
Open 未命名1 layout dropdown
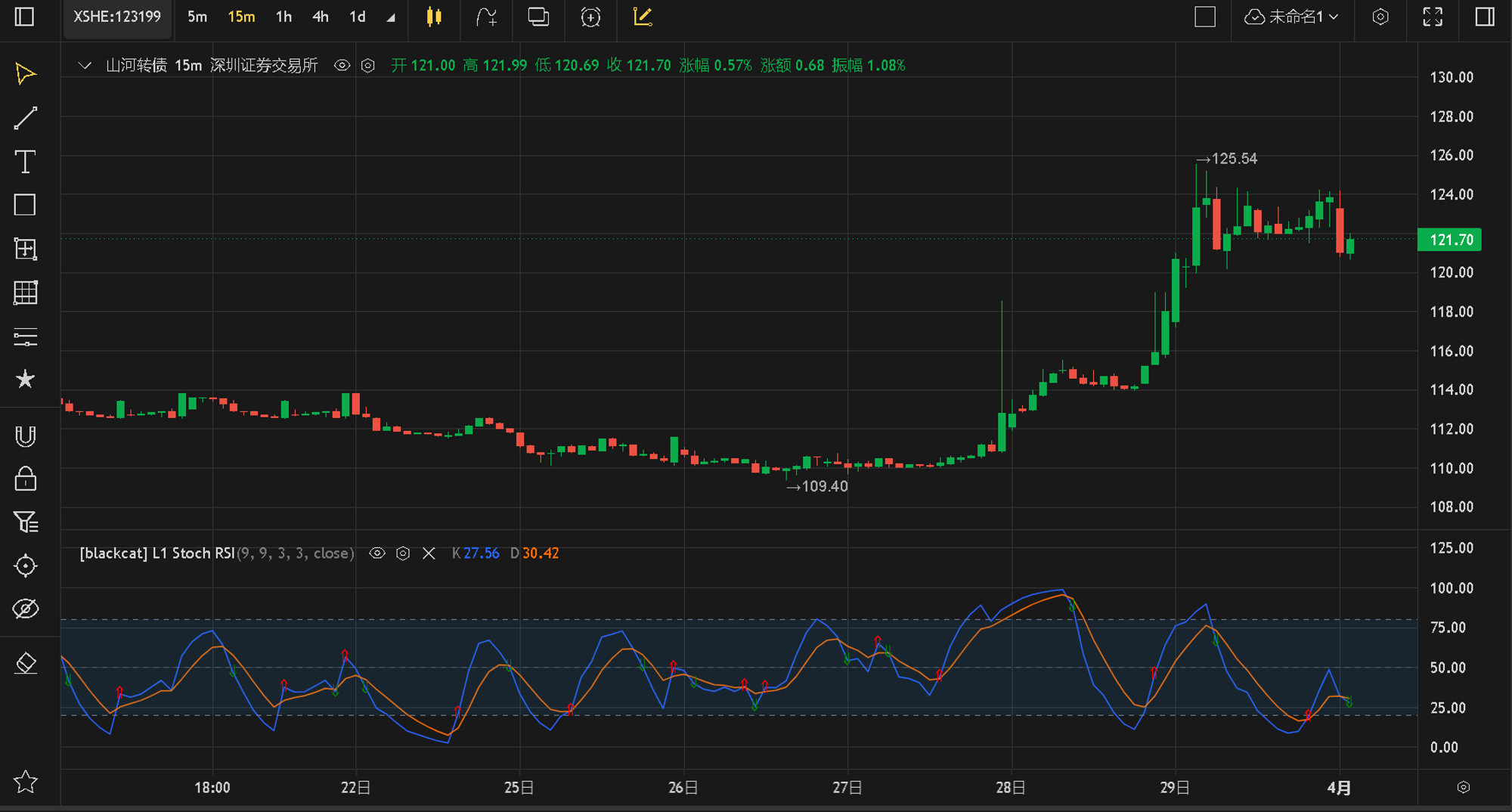click(1291, 17)
